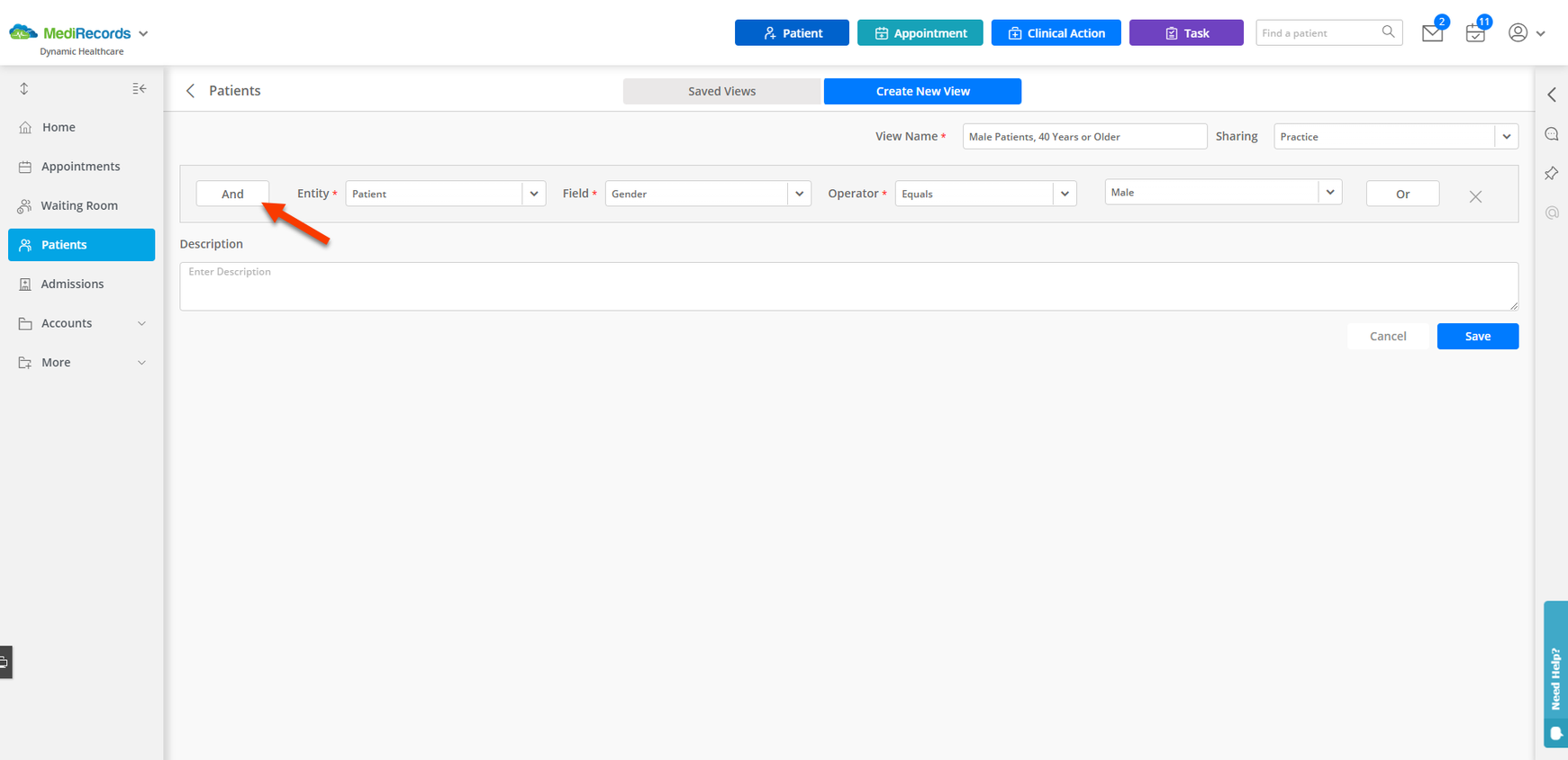The width and height of the screenshot is (1568, 760).
Task: Open the Operator Equals dropdown
Action: coord(985,194)
